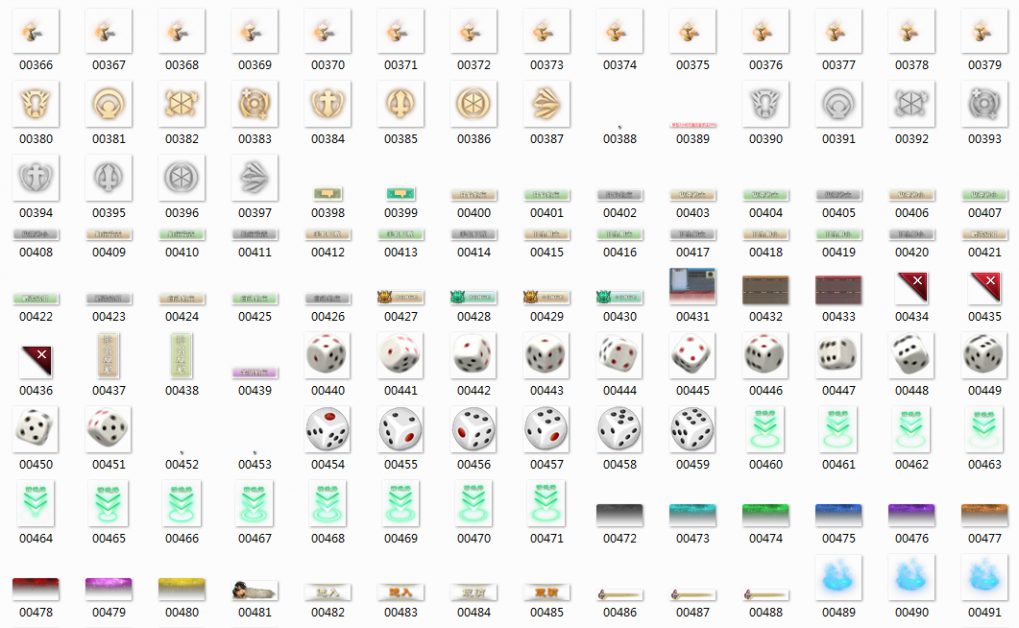Click the brown panel thumbnail 00432
This screenshot has width=1019, height=628.
[x=766, y=290]
